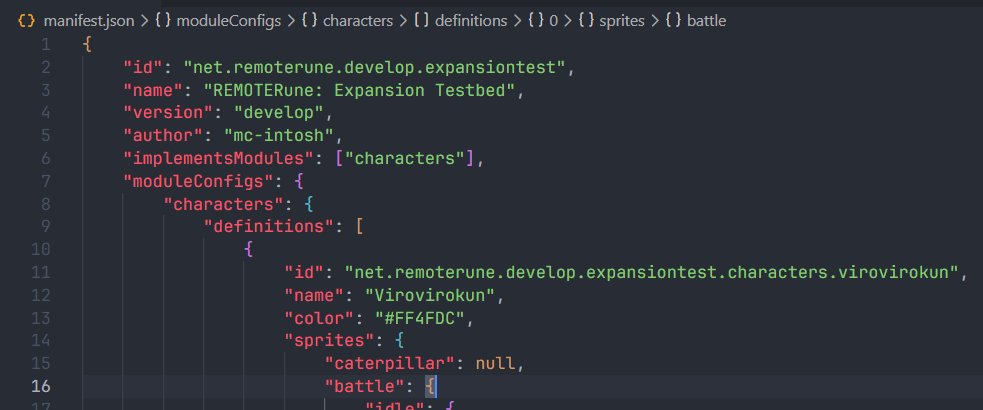Viewport: 983px width, 410px height.
Task: Click the manifest.json breadcrumb
Action: coord(88,21)
